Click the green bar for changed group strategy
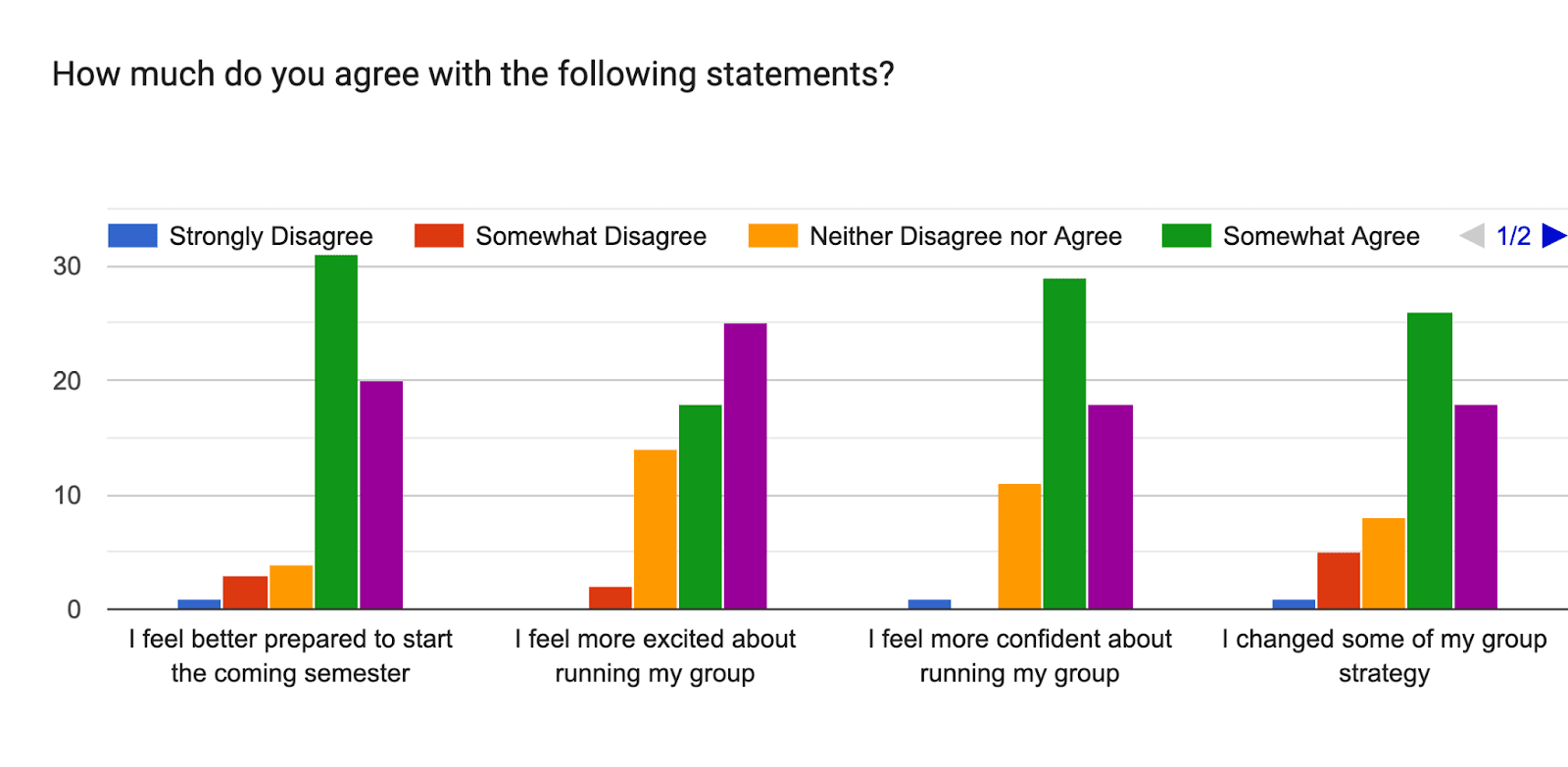Screen dimensions: 1568x767 pyautogui.click(x=1430, y=460)
